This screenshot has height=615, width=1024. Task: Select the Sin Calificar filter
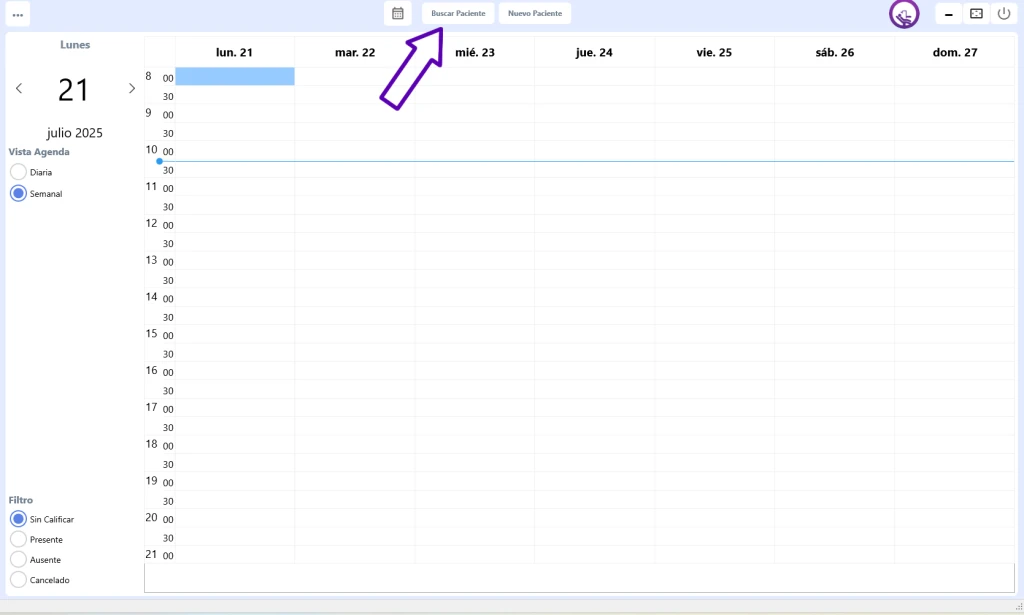point(18,519)
